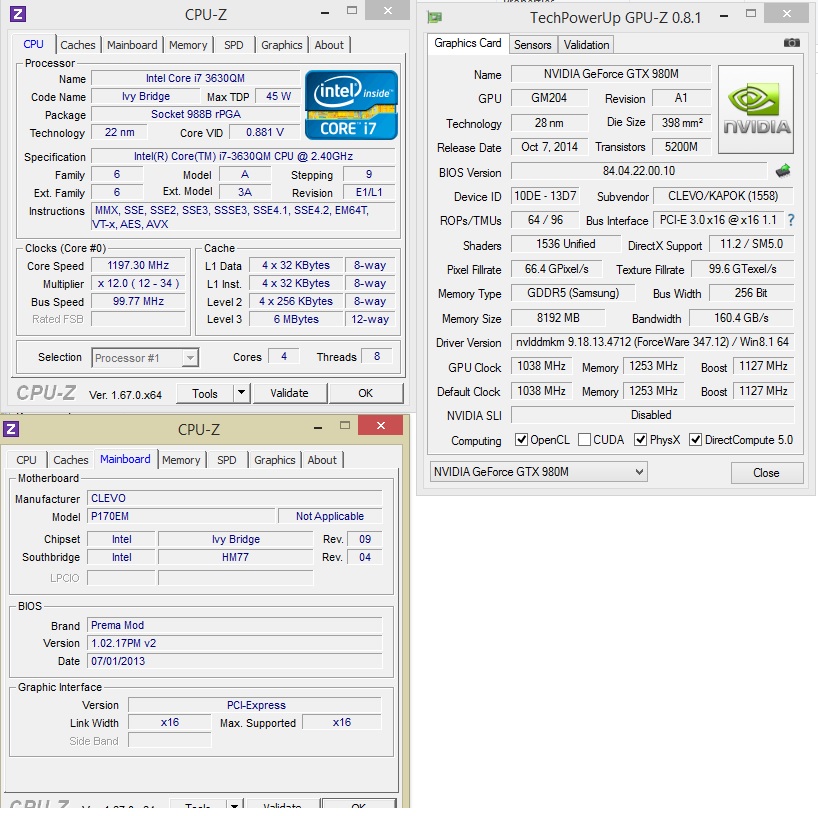Click the app icon of the CPU-Z Mainboard window
This screenshot has width=818, height=816.
click(x=11, y=429)
